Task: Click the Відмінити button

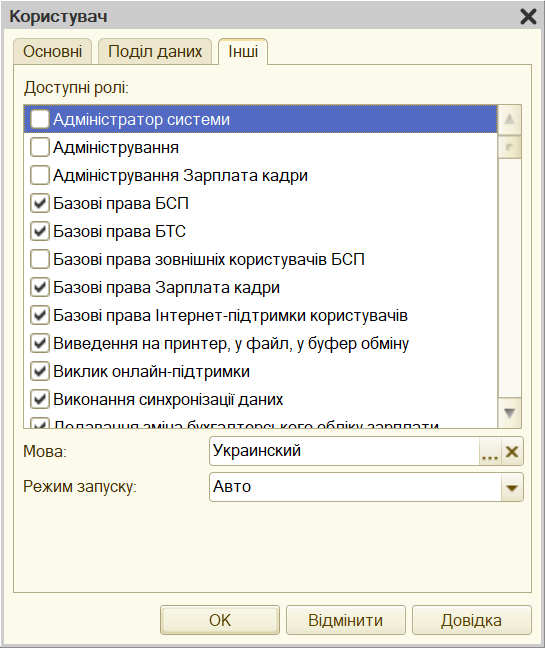Action: tap(345, 620)
